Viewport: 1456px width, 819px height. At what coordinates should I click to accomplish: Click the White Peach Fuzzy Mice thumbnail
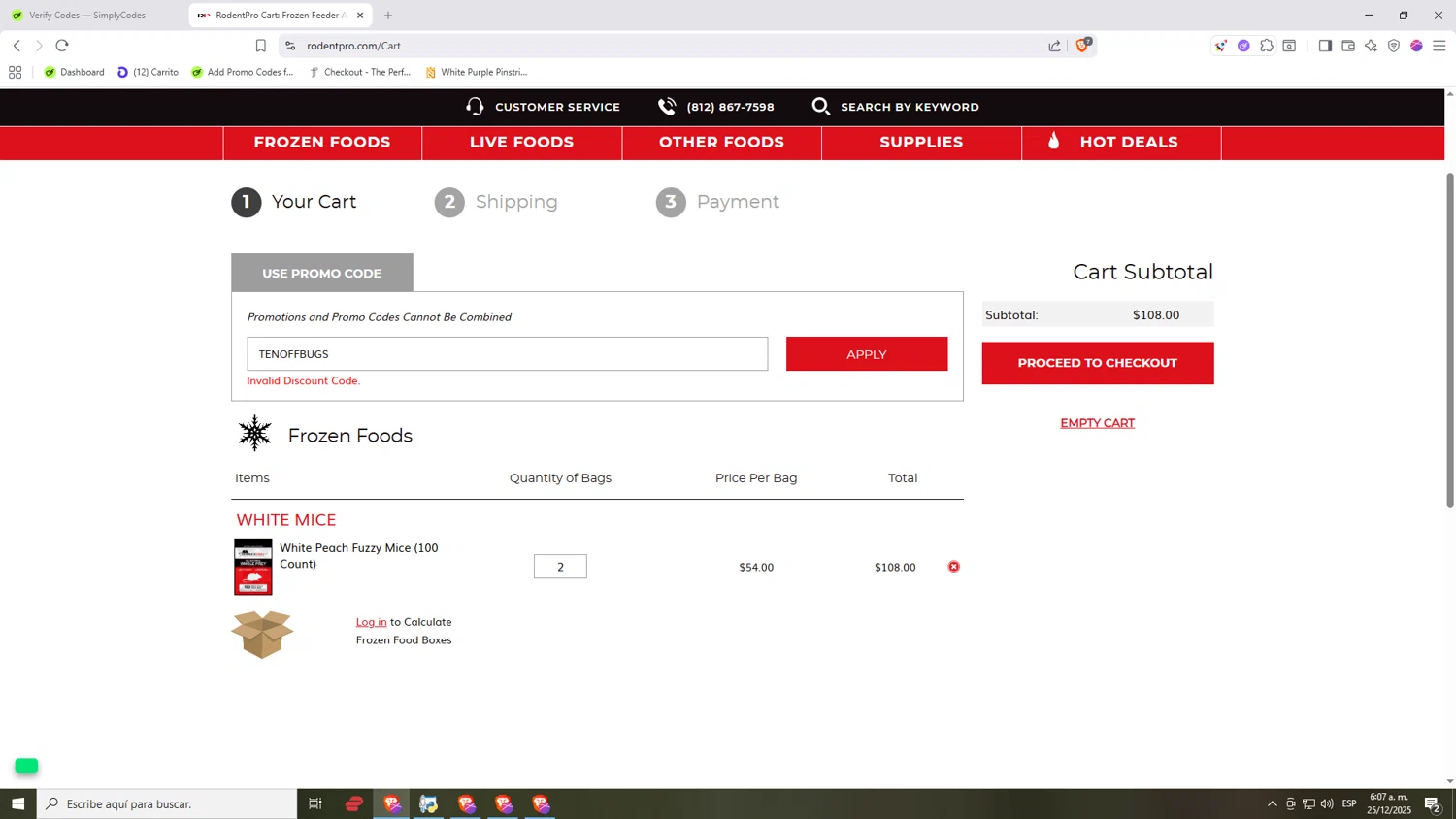tap(253, 567)
